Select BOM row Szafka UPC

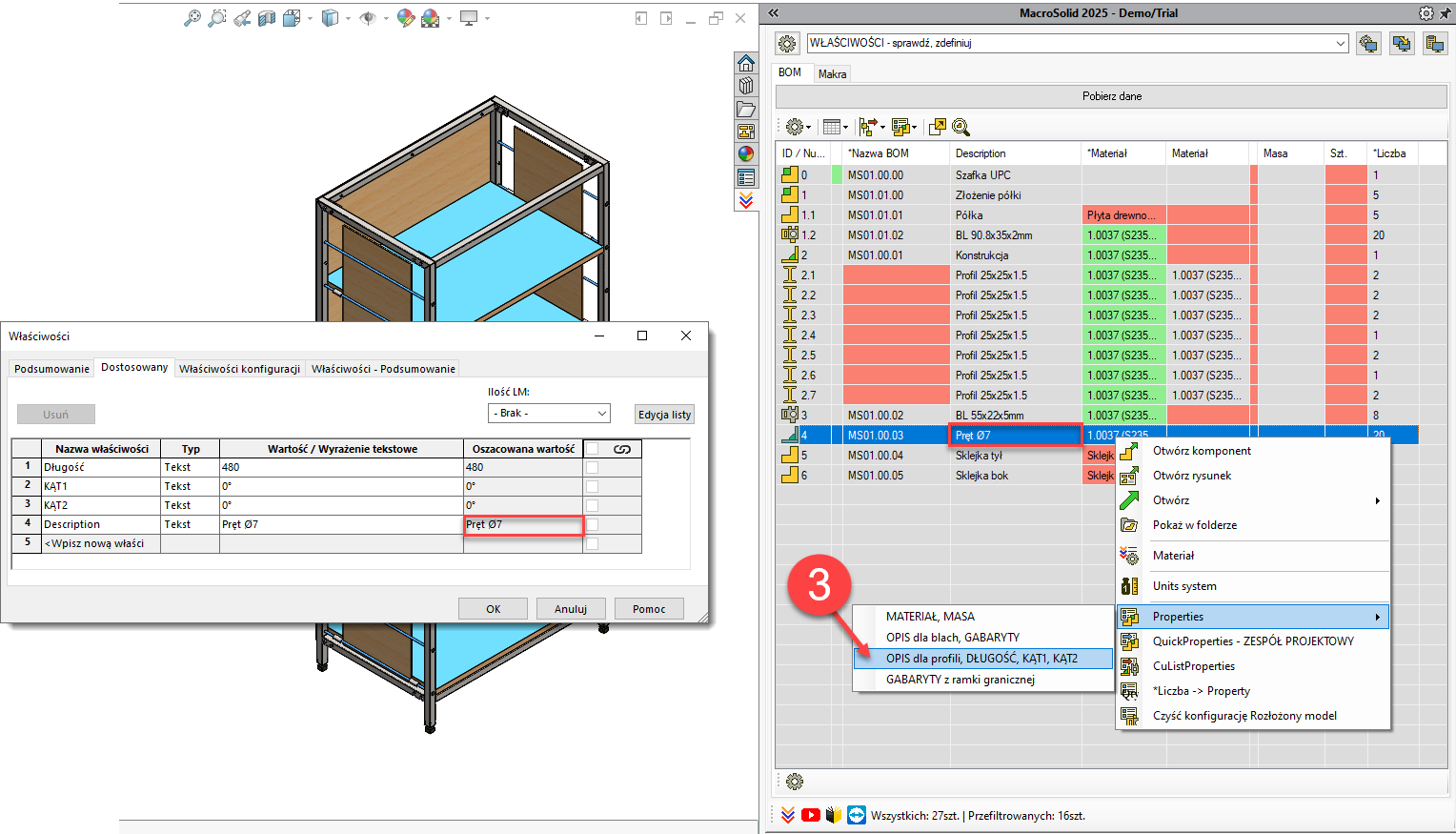(1097, 175)
